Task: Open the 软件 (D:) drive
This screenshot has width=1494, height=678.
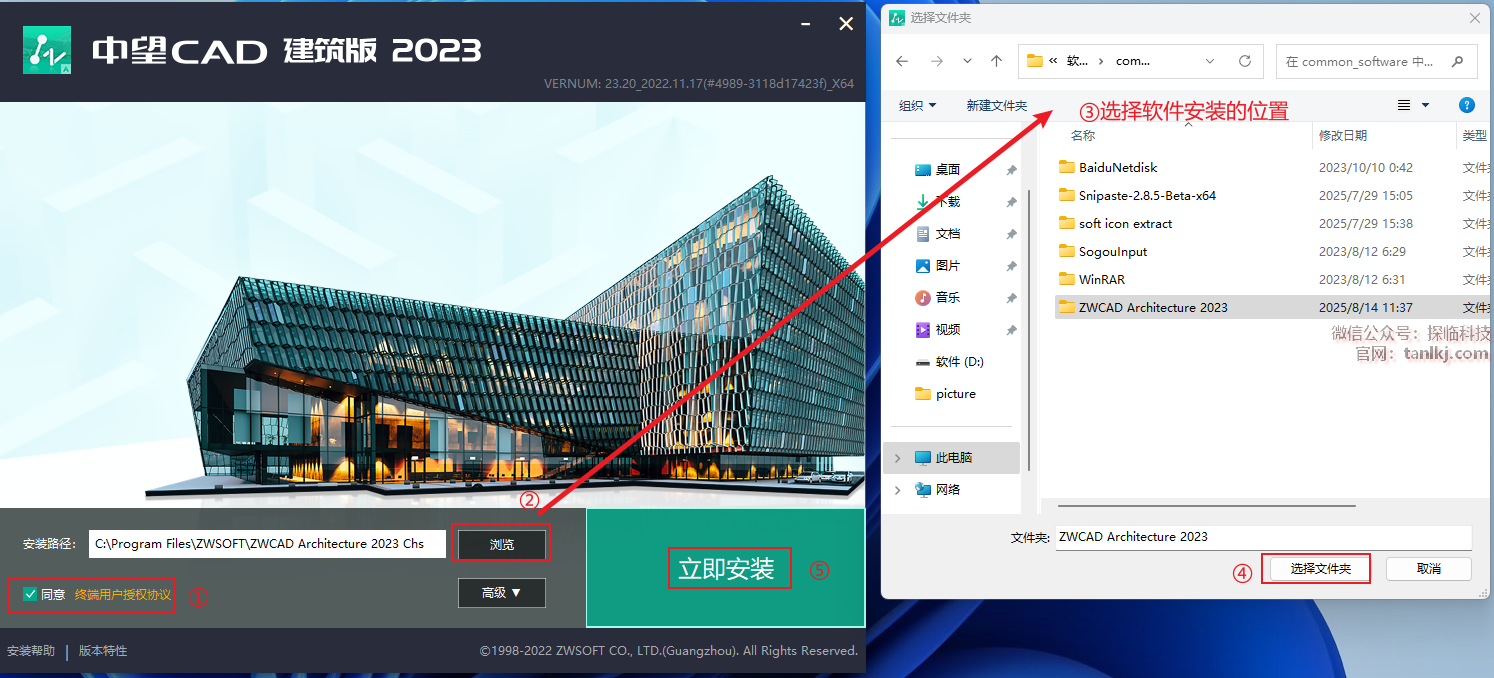Action: point(958,362)
